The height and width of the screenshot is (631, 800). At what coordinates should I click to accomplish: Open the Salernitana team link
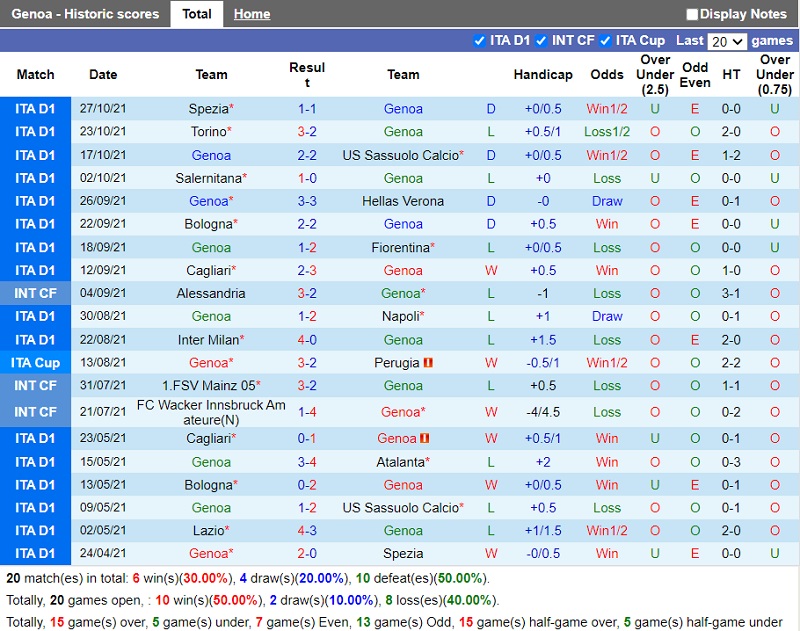pyautogui.click(x=208, y=178)
